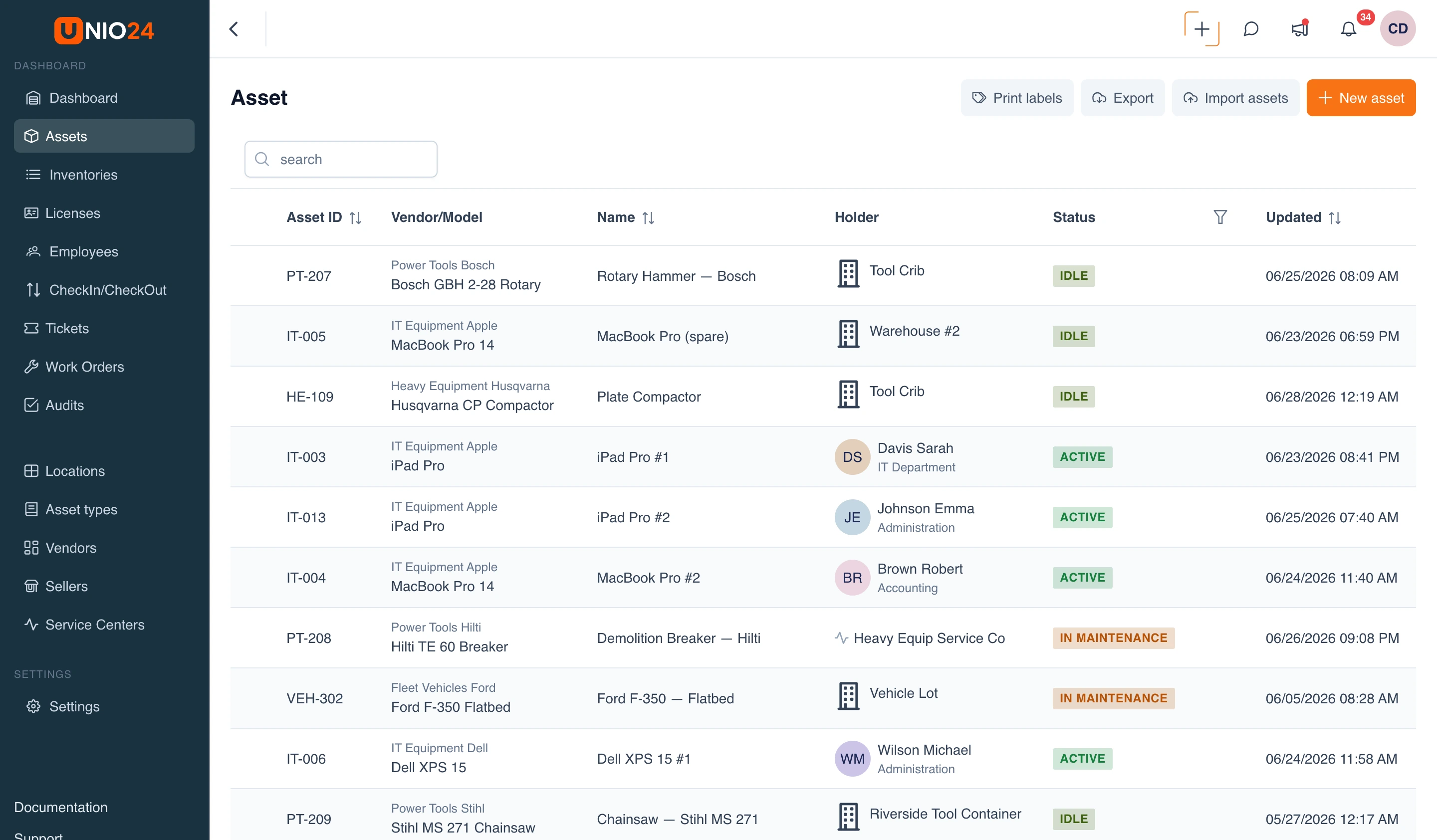Image resolution: width=1437 pixels, height=840 pixels.
Task: Click the New asset button
Action: tap(1361, 98)
